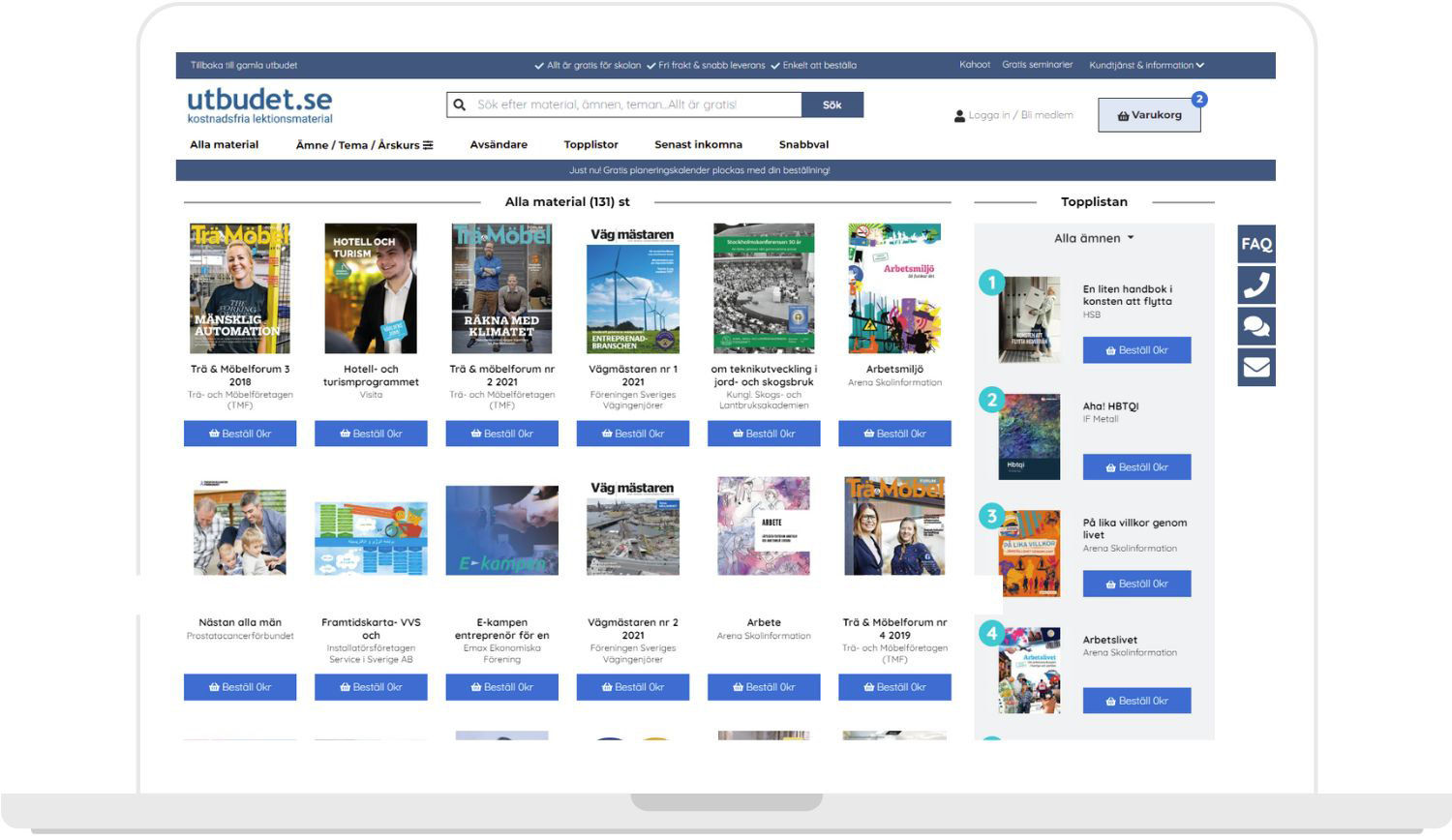This screenshot has width=1452, height=840.
Task: Open Trä & Möbelforum nr 4 2019 cover
Action: (x=894, y=526)
